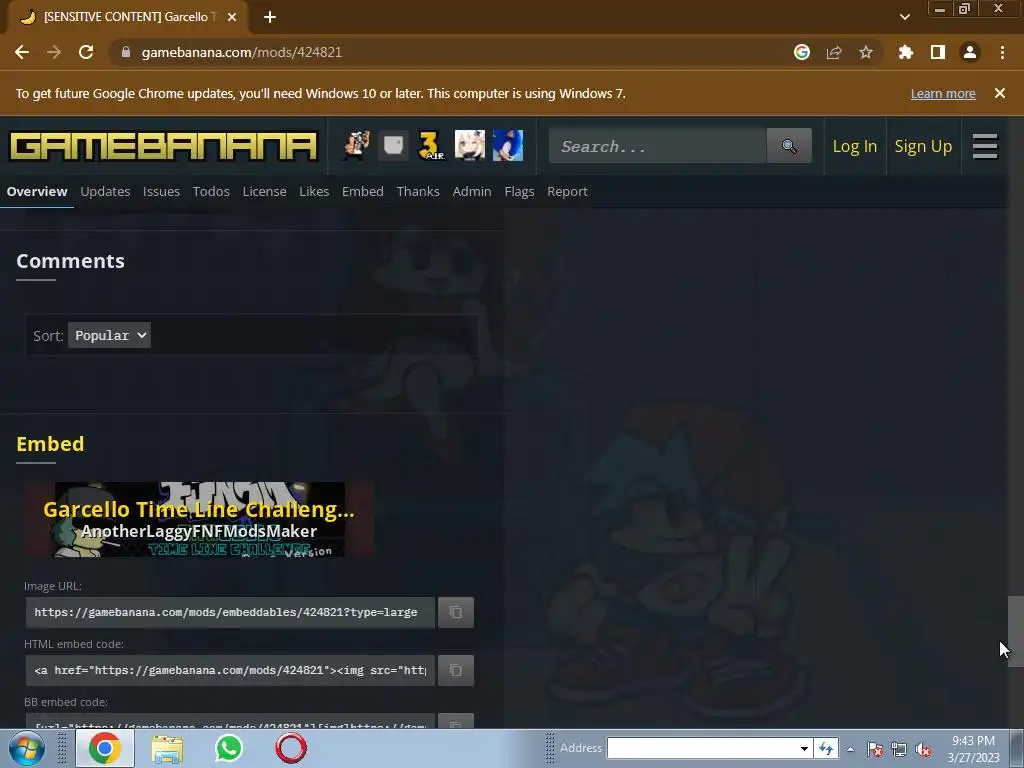Open the hamburger site menu
The width and height of the screenshot is (1024, 768).
point(985,146)
